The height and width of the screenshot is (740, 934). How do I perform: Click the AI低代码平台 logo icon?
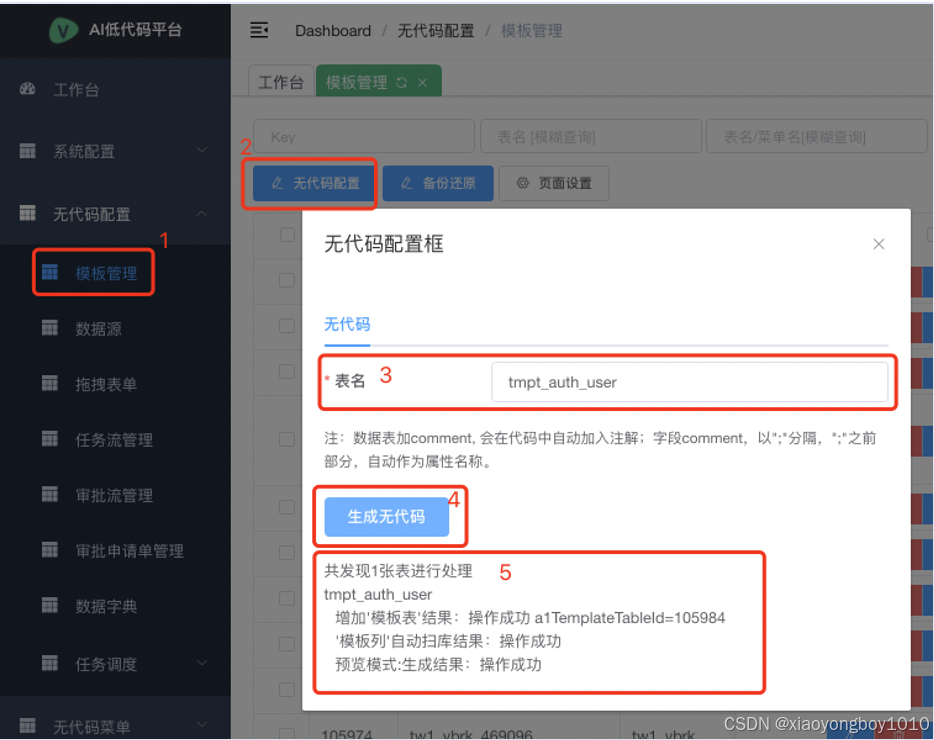(63, 30)
